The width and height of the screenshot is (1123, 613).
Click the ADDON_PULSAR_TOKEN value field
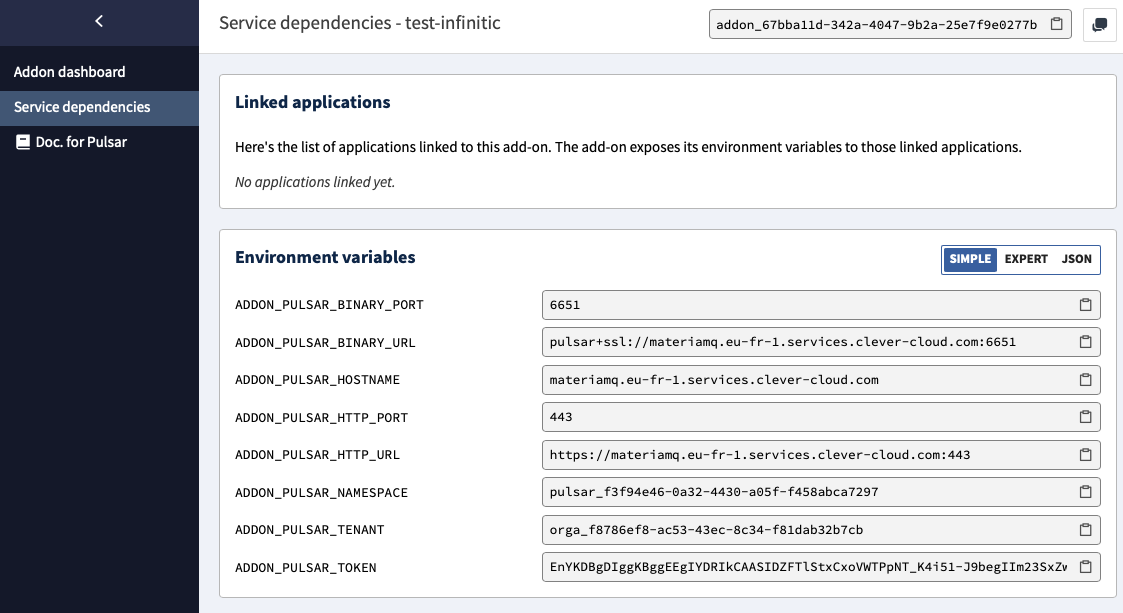(808, 567)
